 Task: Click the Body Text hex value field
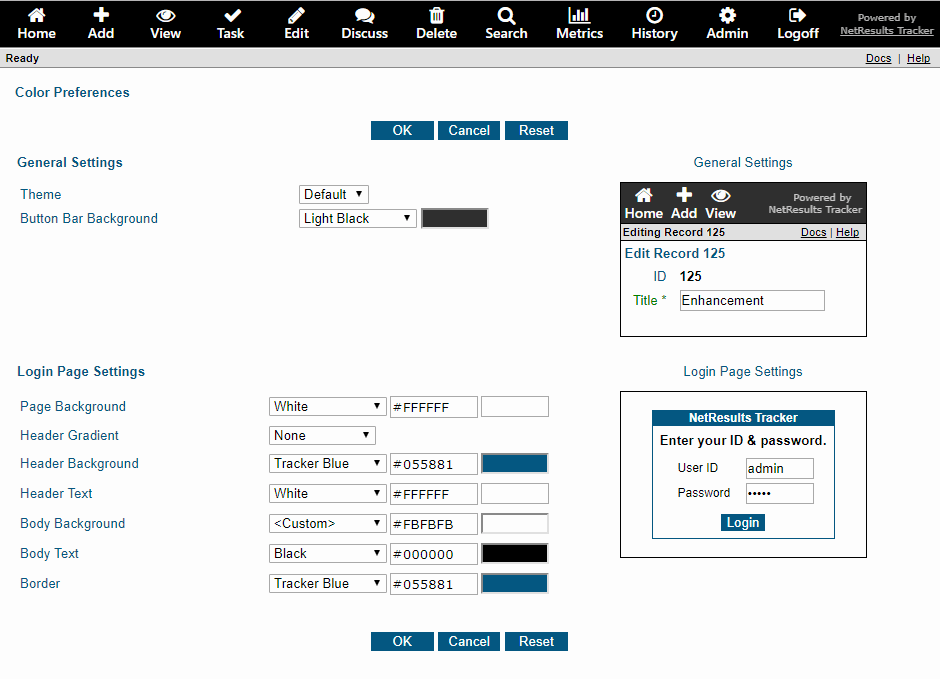click(x=434, y=554)
